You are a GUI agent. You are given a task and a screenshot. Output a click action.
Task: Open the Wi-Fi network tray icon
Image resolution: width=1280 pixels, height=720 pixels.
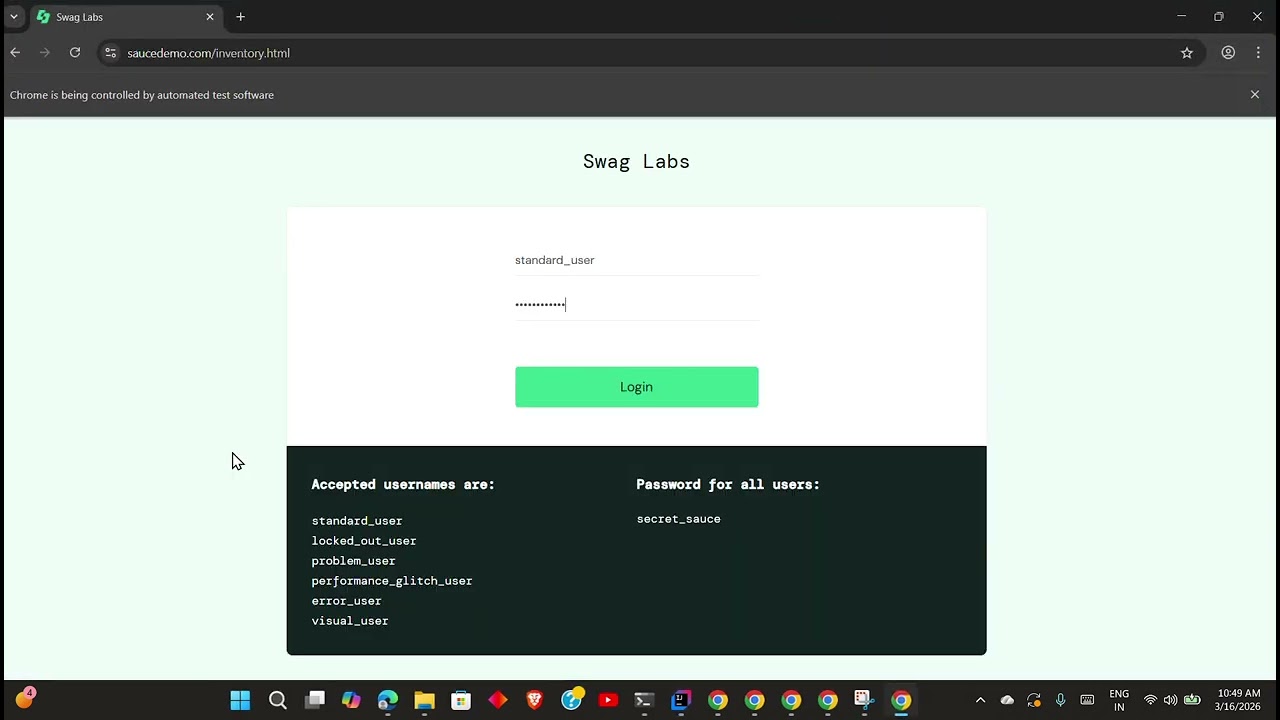pos(1150,700)
